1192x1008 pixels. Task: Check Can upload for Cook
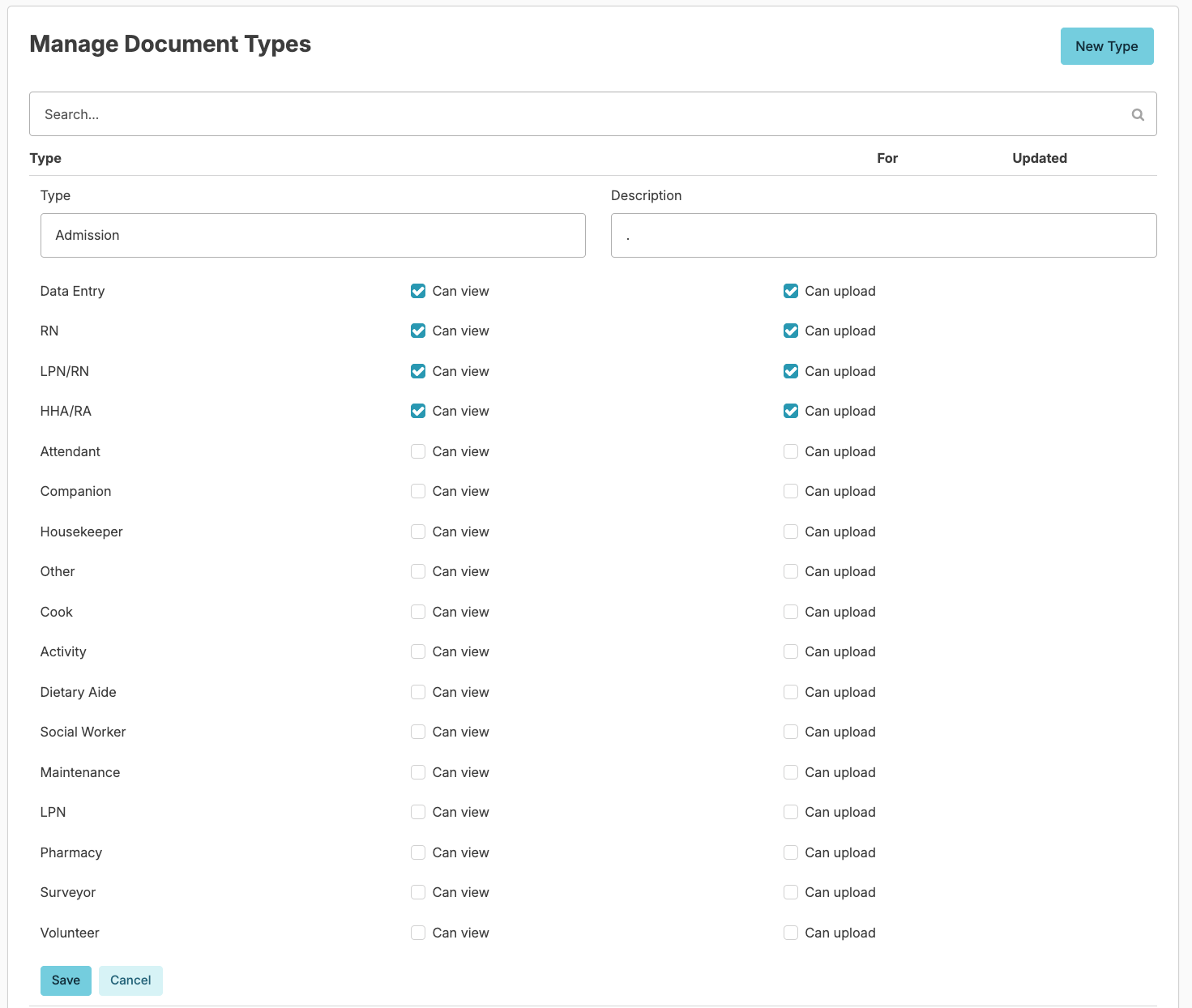791,612
